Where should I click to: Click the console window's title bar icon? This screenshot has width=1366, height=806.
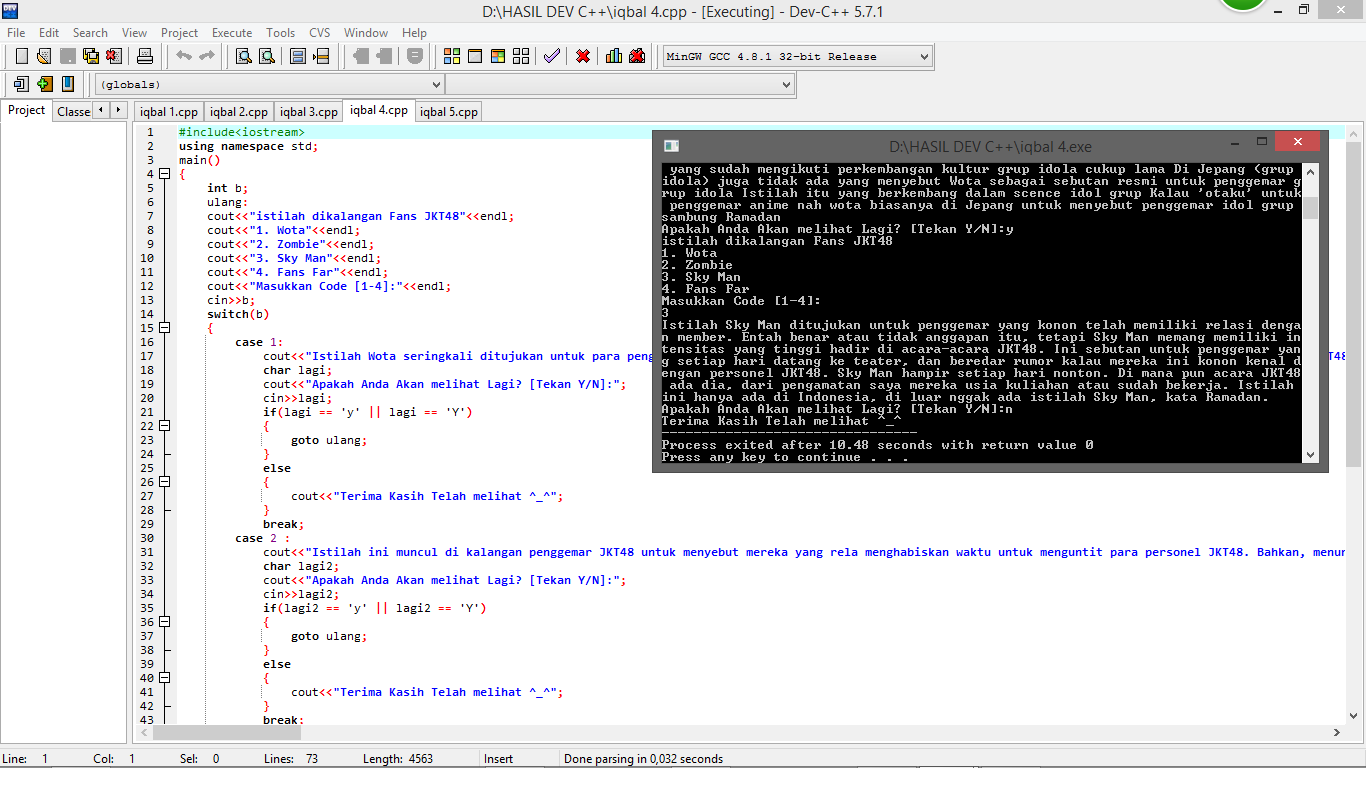point(671,146)
